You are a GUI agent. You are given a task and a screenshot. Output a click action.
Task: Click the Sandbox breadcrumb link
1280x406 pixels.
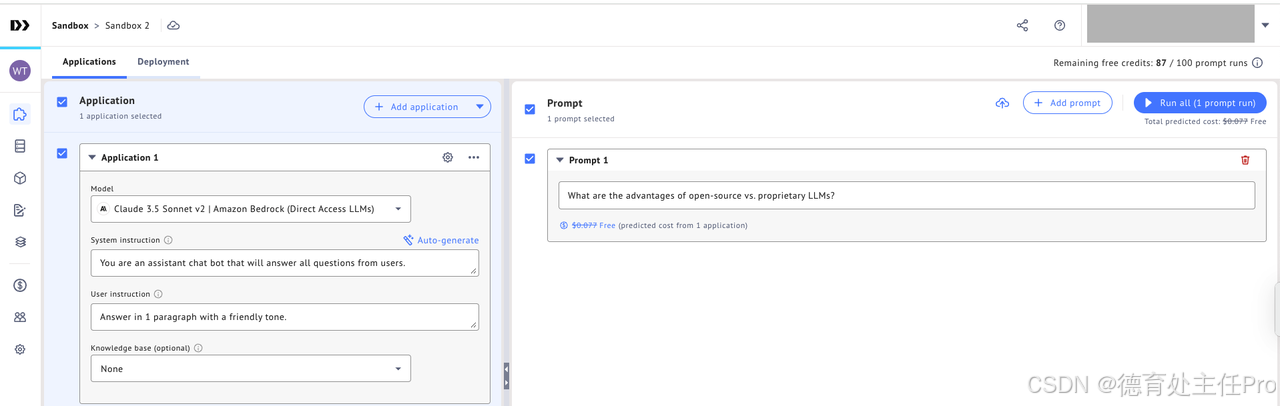[x=69, y=25]
